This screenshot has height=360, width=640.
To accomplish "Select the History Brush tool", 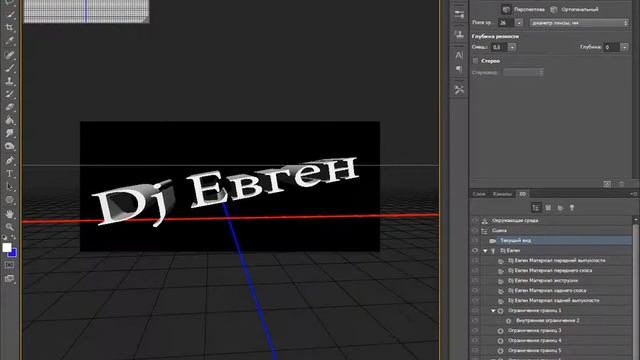I will (9, 94).
